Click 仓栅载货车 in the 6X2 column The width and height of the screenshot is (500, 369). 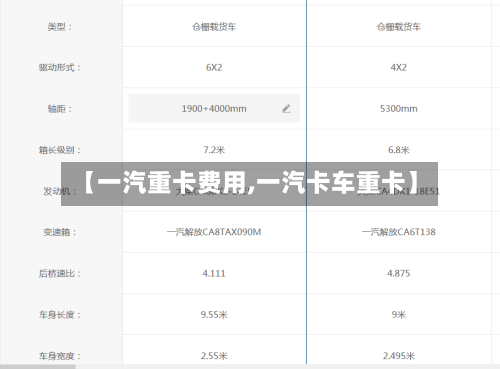coord(214,27)
